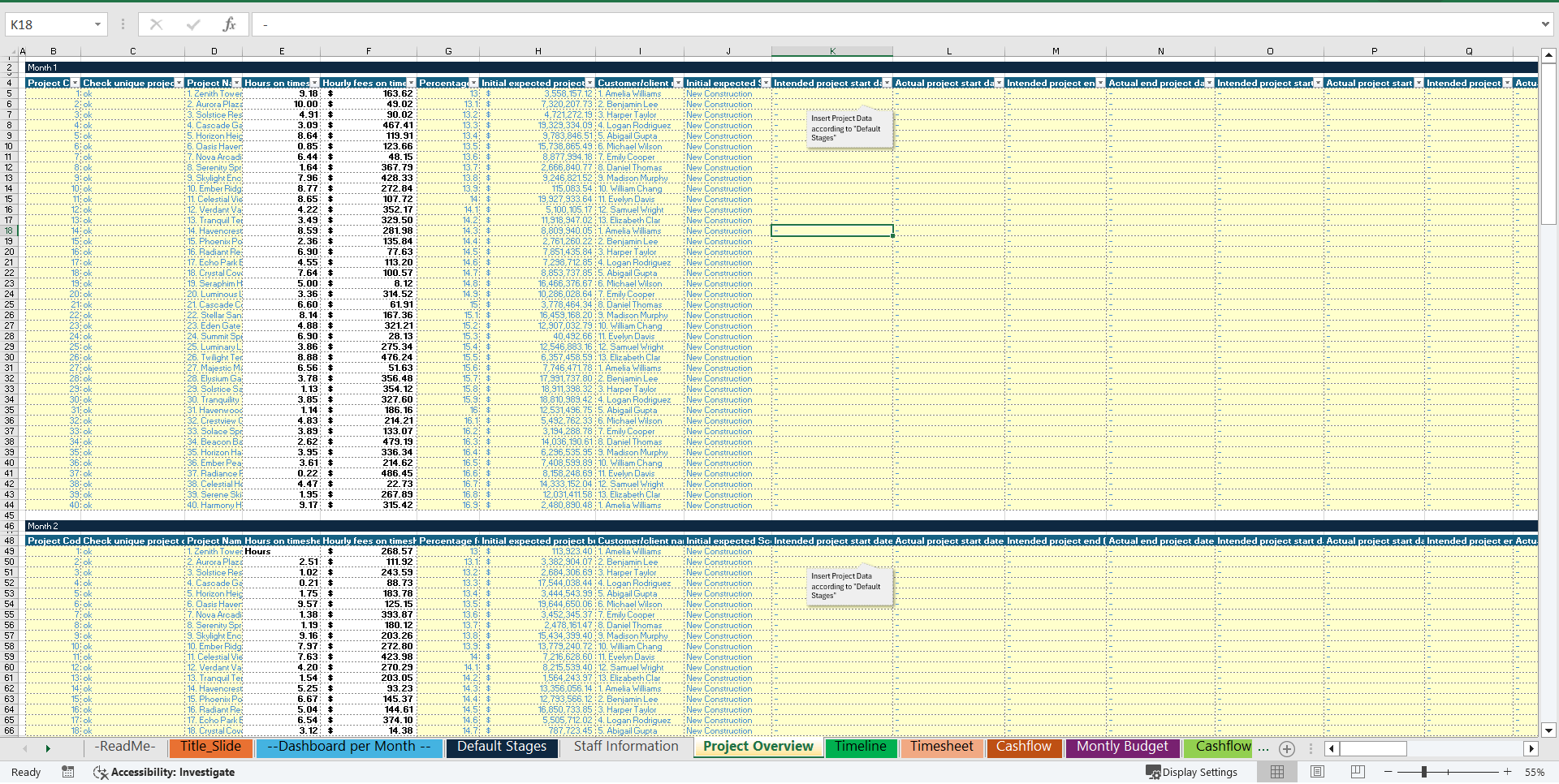Click horizontal scrollbar left arrow
This screenshot has height=784, width=1559.
[1332, 748]
